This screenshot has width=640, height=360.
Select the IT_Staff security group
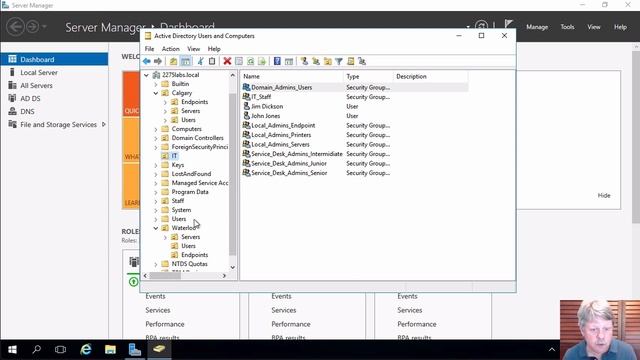coord(261,97)
